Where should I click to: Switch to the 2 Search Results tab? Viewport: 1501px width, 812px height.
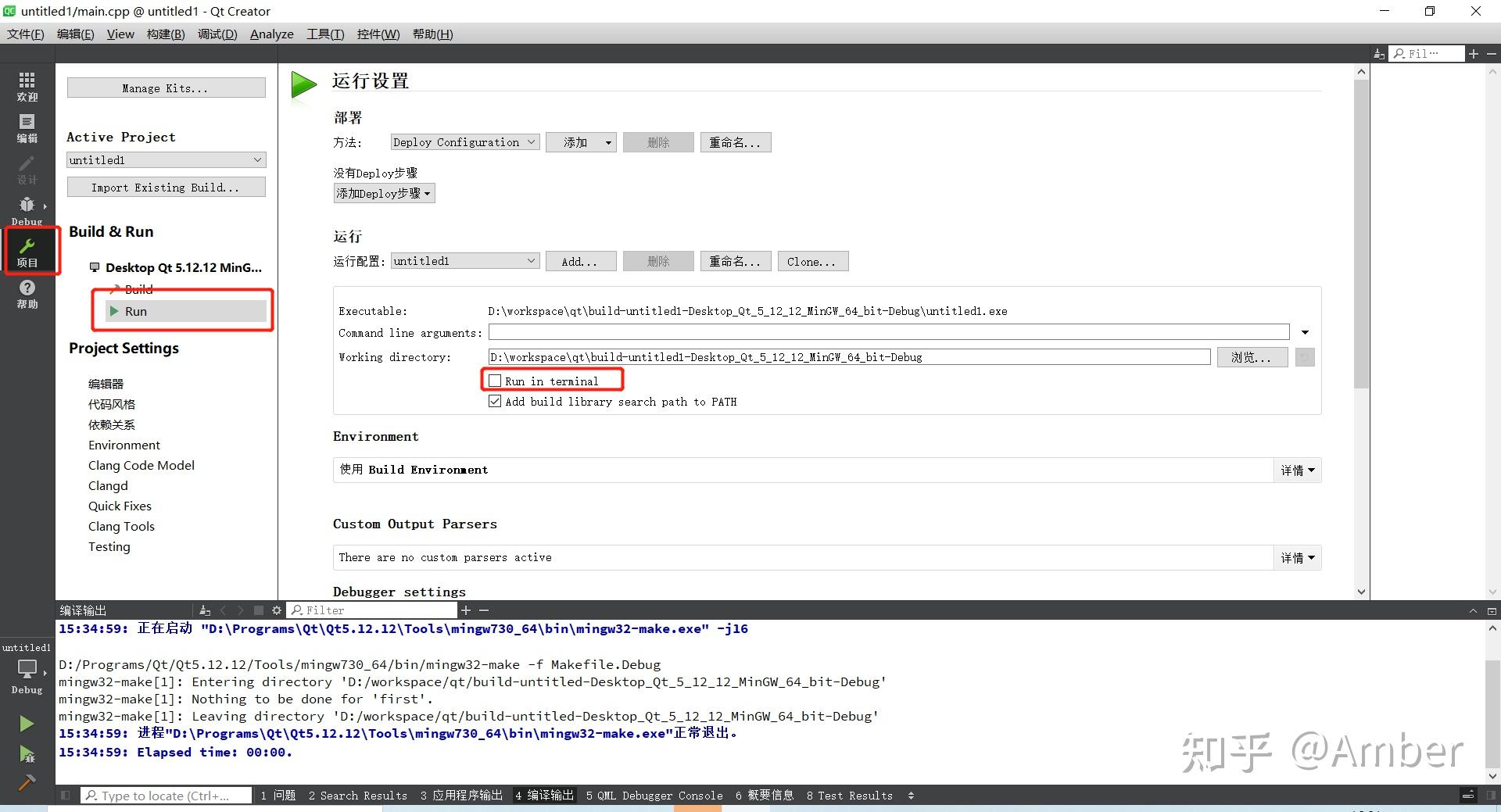pyautogui.click(x=357, y=795)
